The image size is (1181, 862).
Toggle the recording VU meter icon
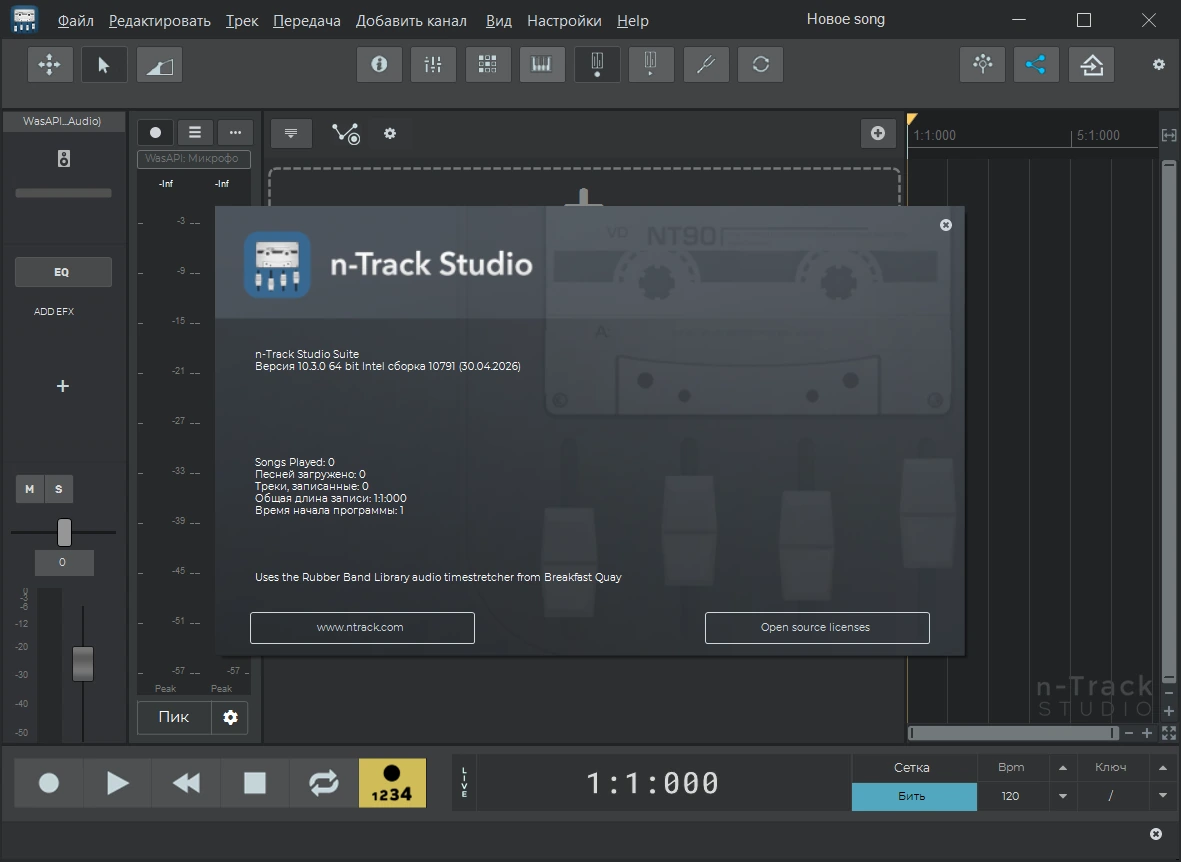597,64
